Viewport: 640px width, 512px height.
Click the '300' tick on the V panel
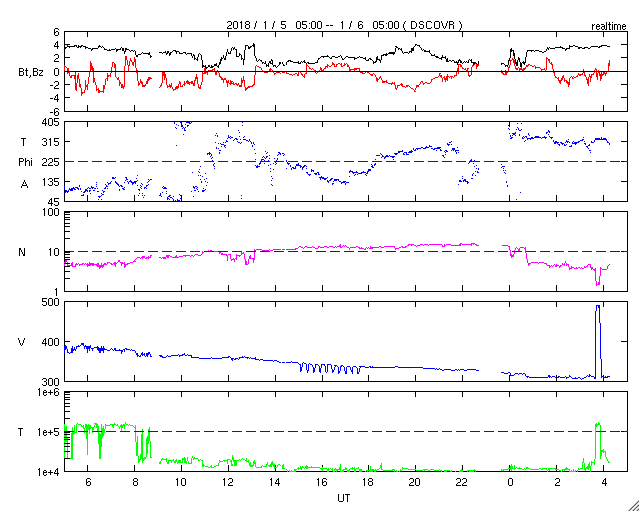pos(52,381)
